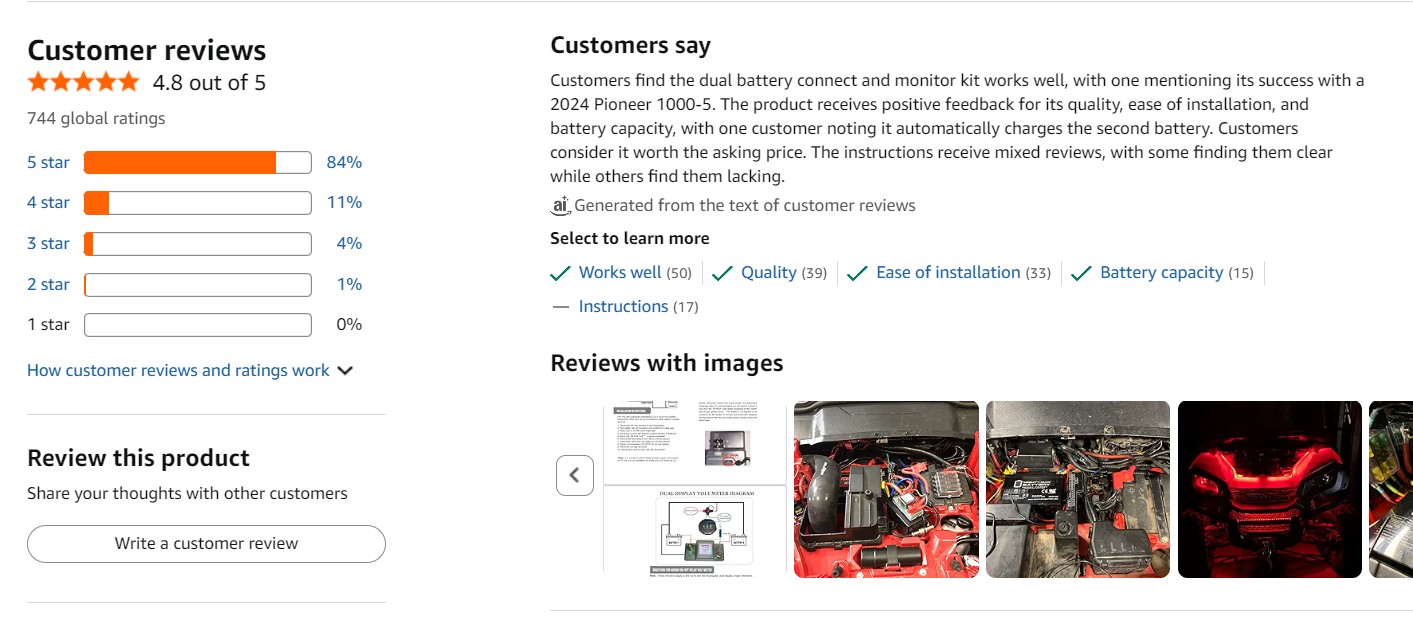Click the orange star rating icons
Screen dimensions: 1413x633
coord(83,82)
